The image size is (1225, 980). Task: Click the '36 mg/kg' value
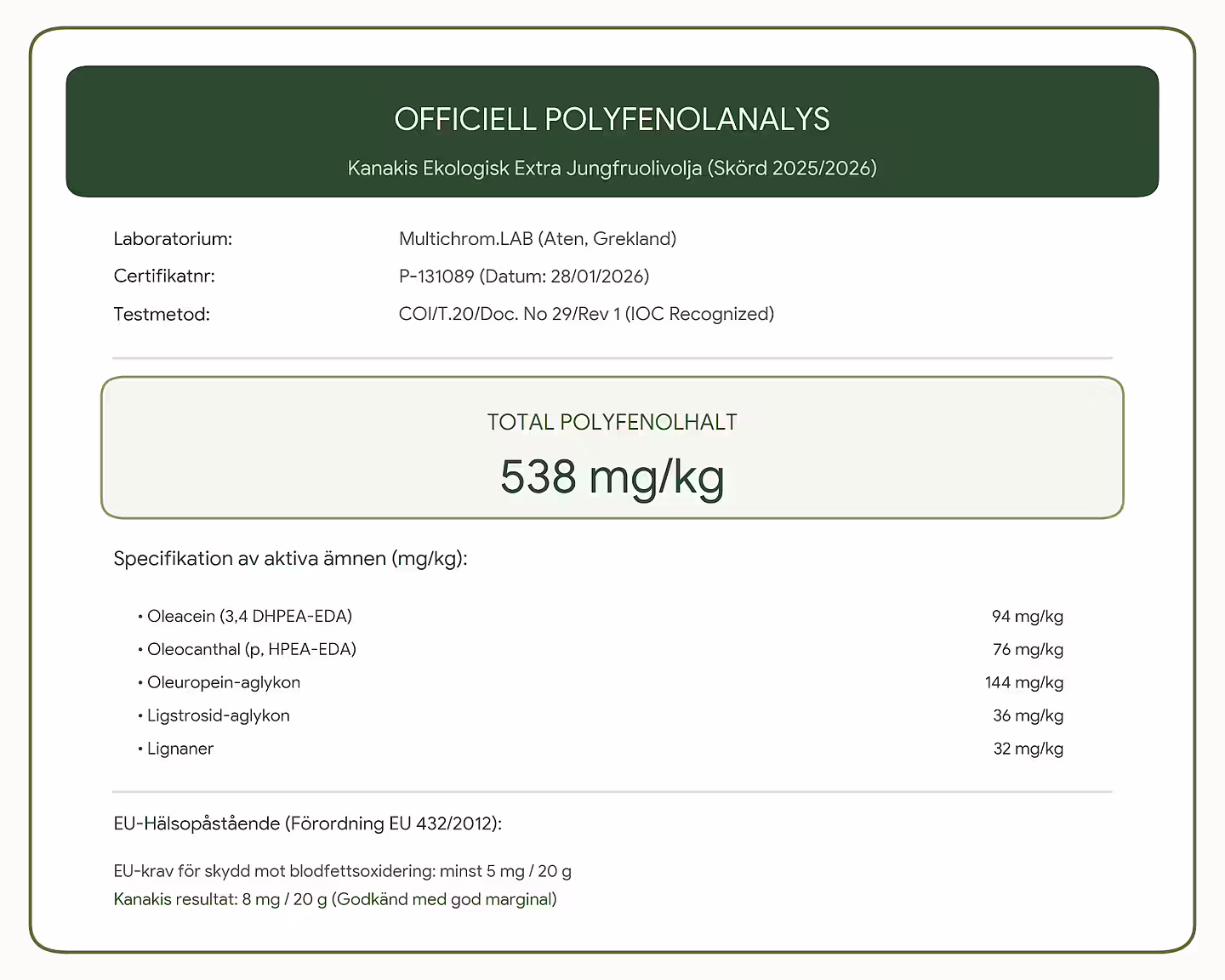[x=1028, y=715]
